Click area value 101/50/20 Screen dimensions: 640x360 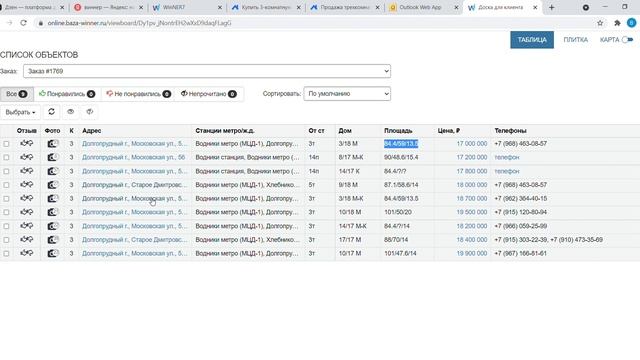pos(398,212)
